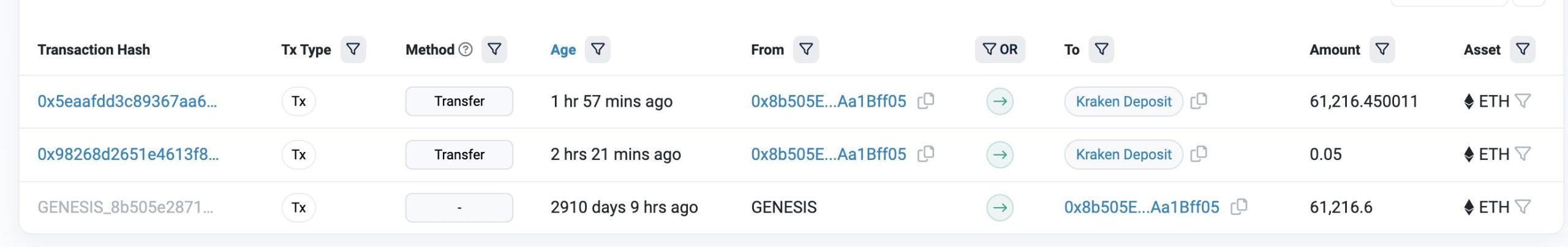This screenshot has height=247, width=1568.
Task: Click Kraken Deposit label in first row
Action: 1123,102
